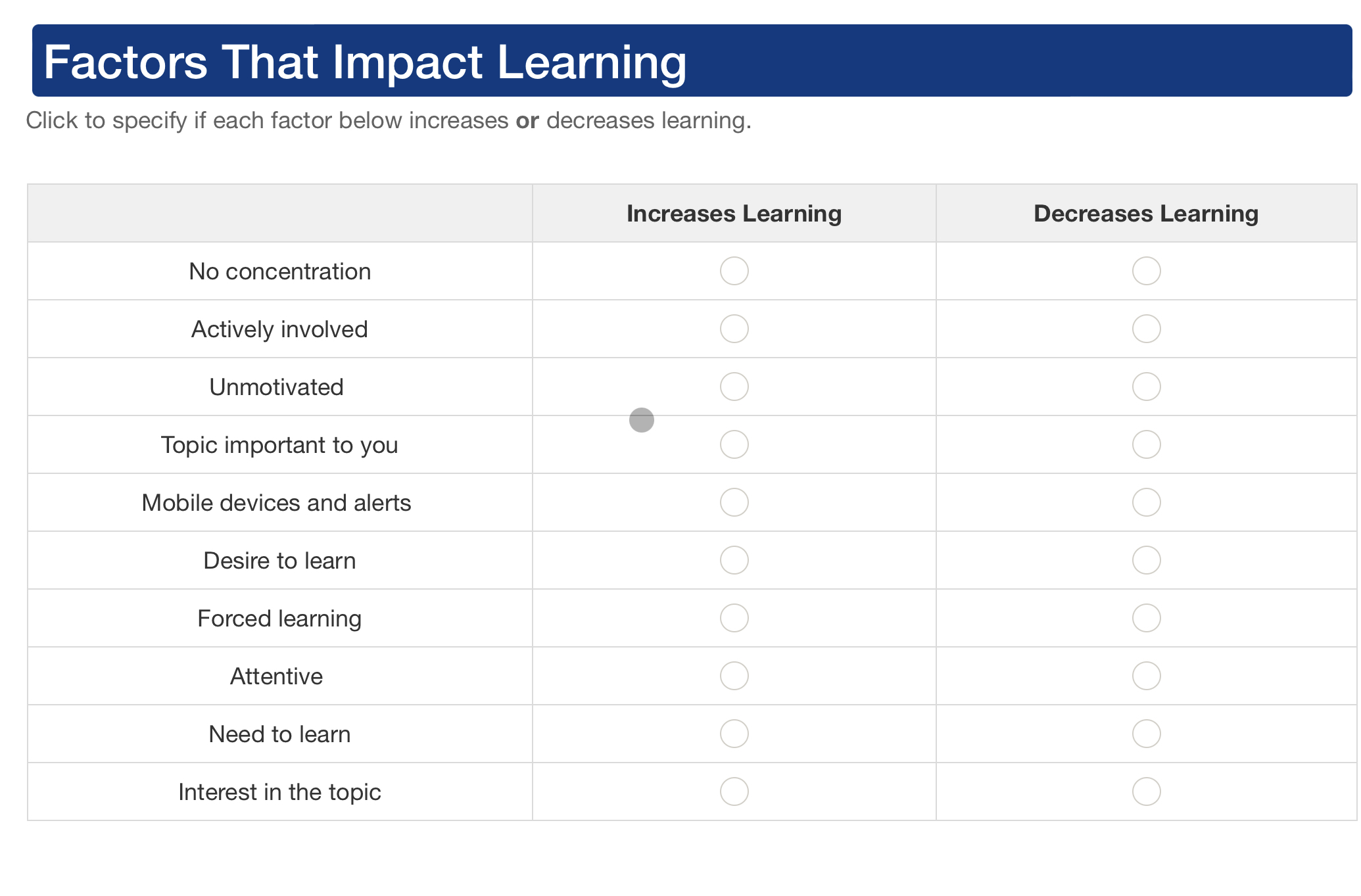Select decreases learning for 'Unmotivated'

pos(1146,387)
